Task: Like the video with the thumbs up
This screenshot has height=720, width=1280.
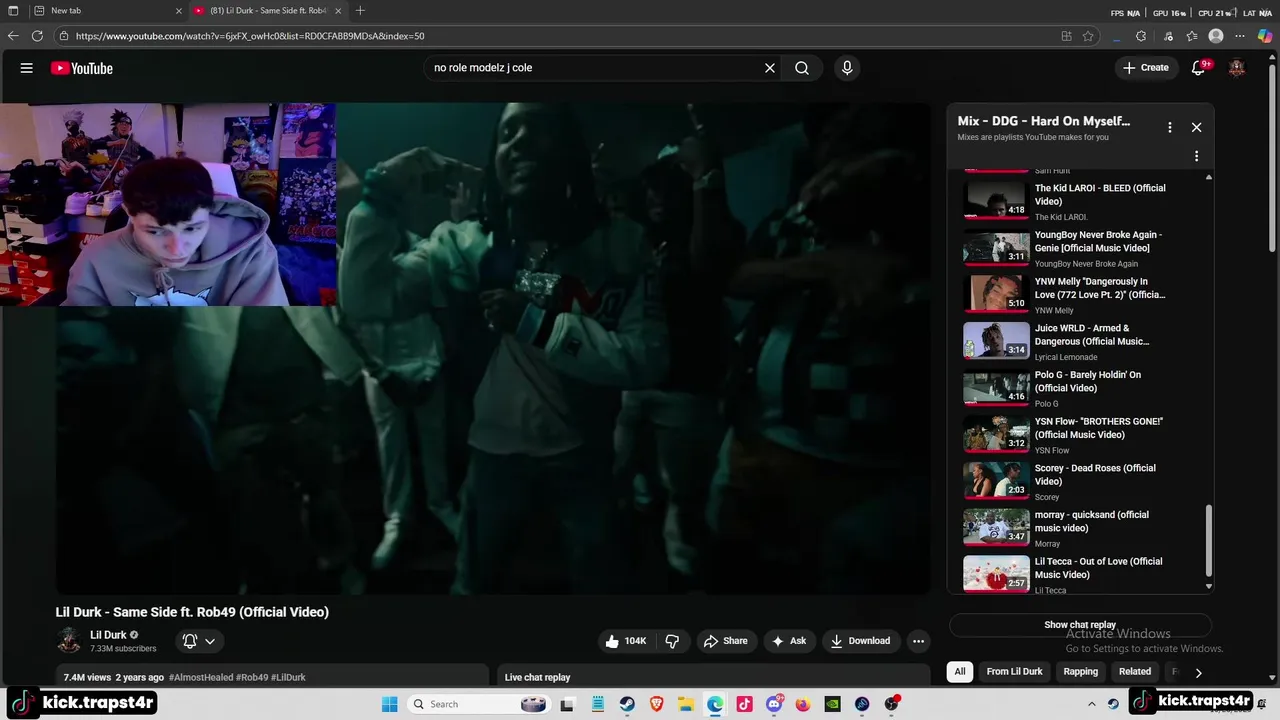Action: (x=625, y=641)
